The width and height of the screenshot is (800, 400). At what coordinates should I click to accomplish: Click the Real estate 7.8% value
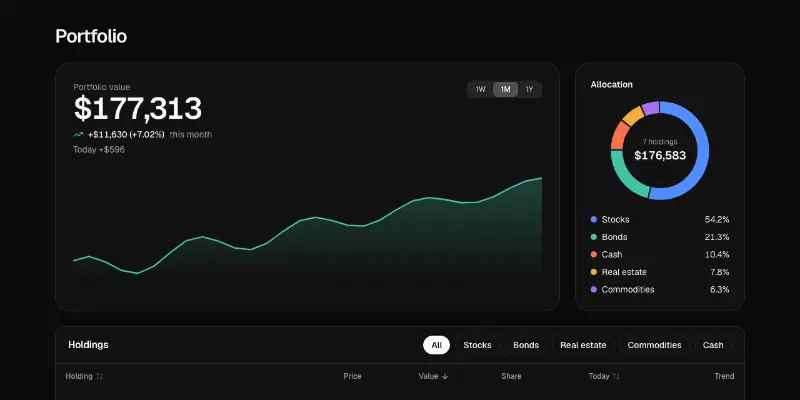coord(719,272)
